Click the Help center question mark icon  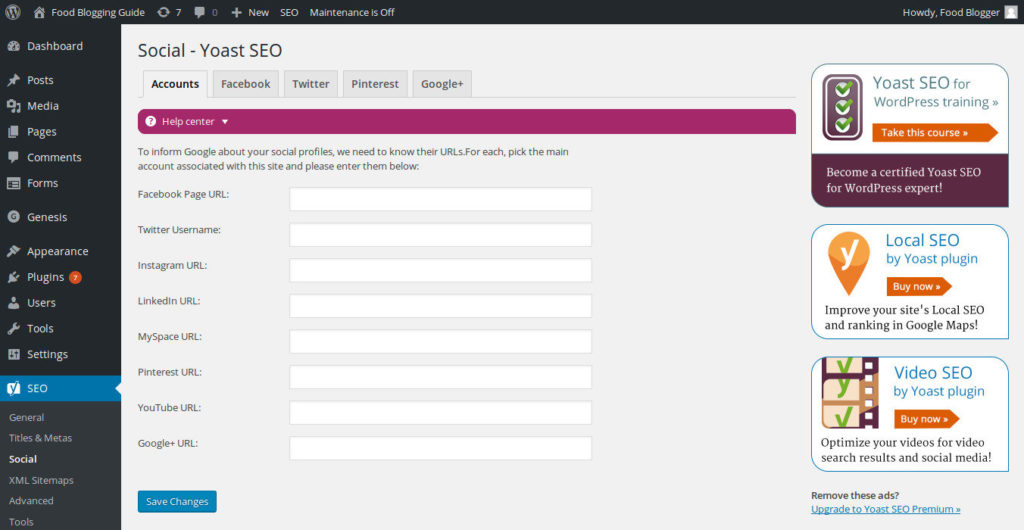click(x=151, y=121)
